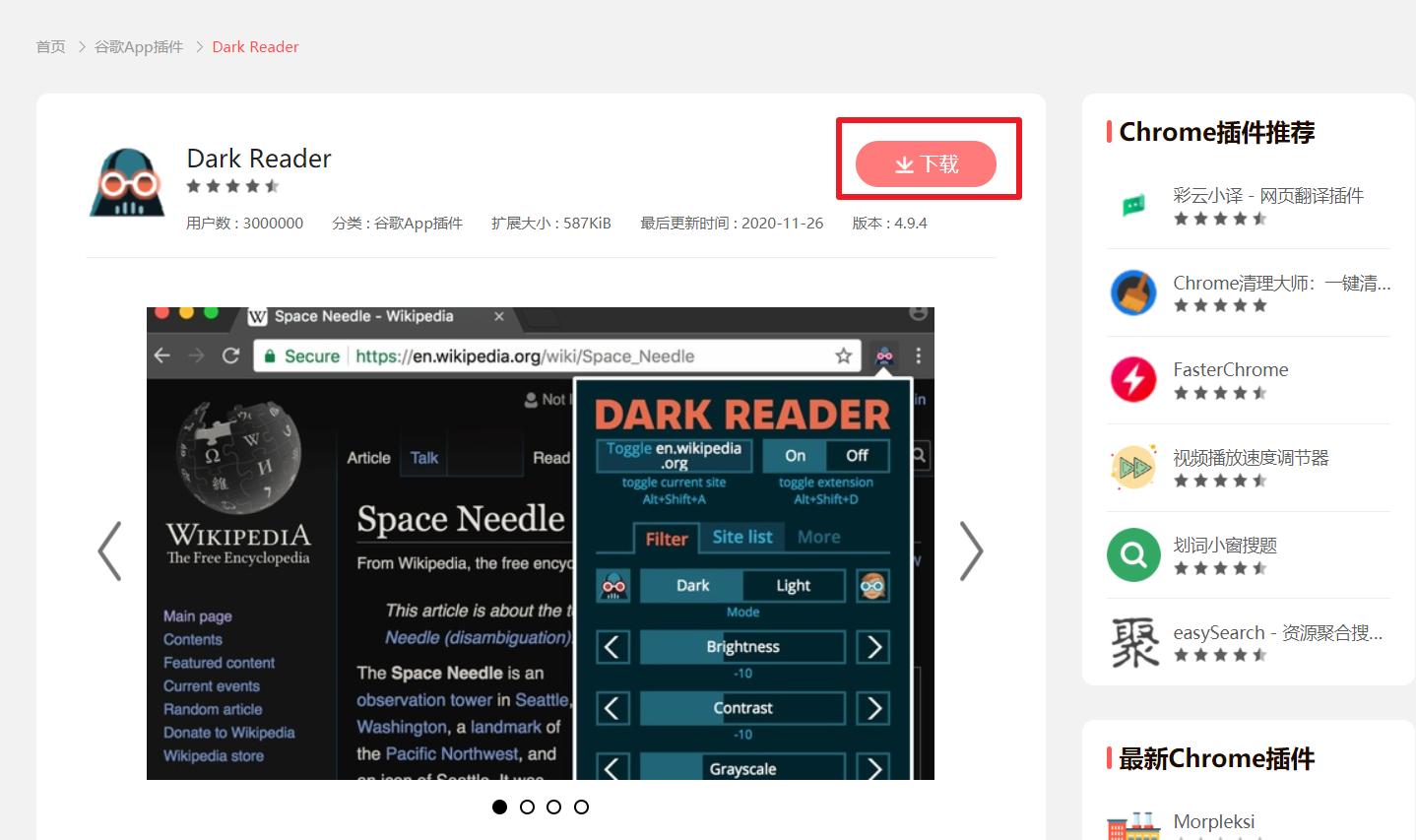Go to 首页 in the breadcrumb
The width and height of the screenshot is (1416, 840).
pyautogui.click(x=50, y=46)
